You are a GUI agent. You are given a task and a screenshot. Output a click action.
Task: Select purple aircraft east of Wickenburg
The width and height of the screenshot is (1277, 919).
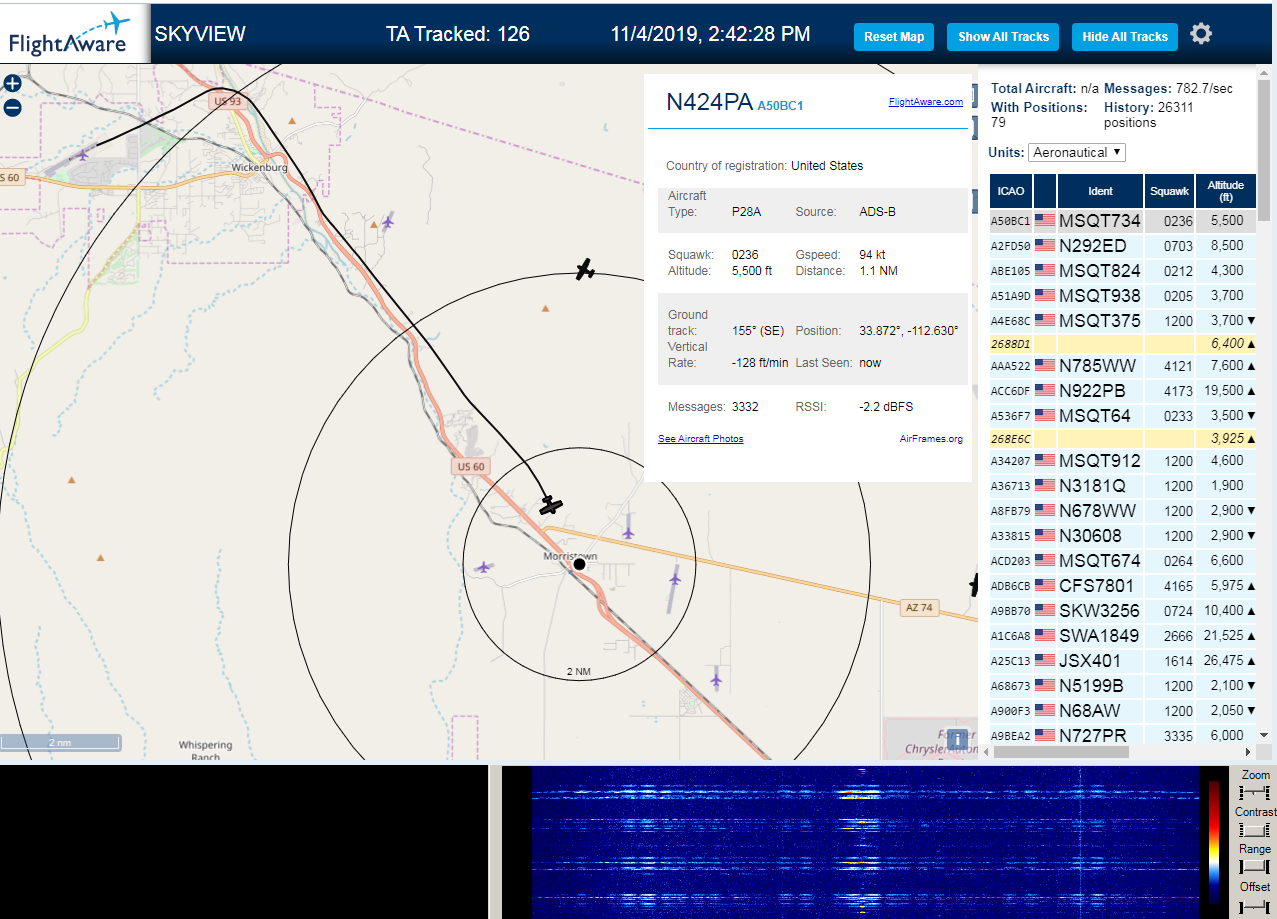tap(387, 220)
